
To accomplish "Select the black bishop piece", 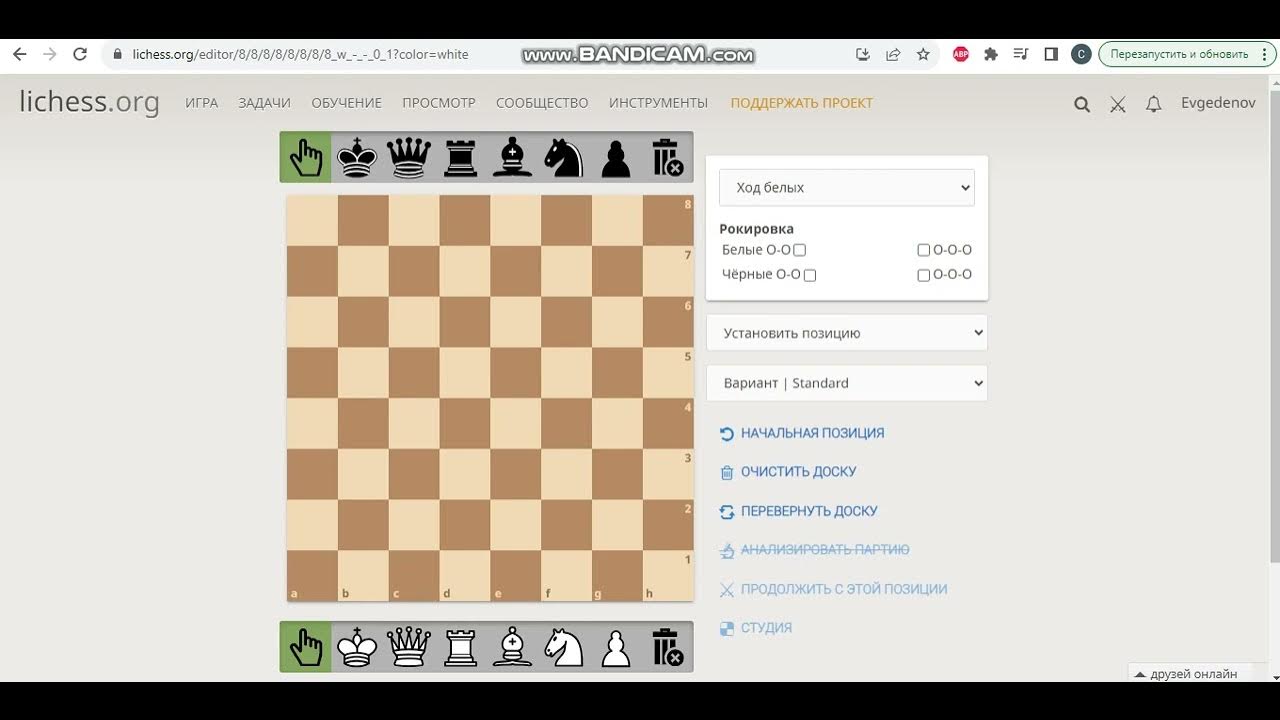I will 512,158.
